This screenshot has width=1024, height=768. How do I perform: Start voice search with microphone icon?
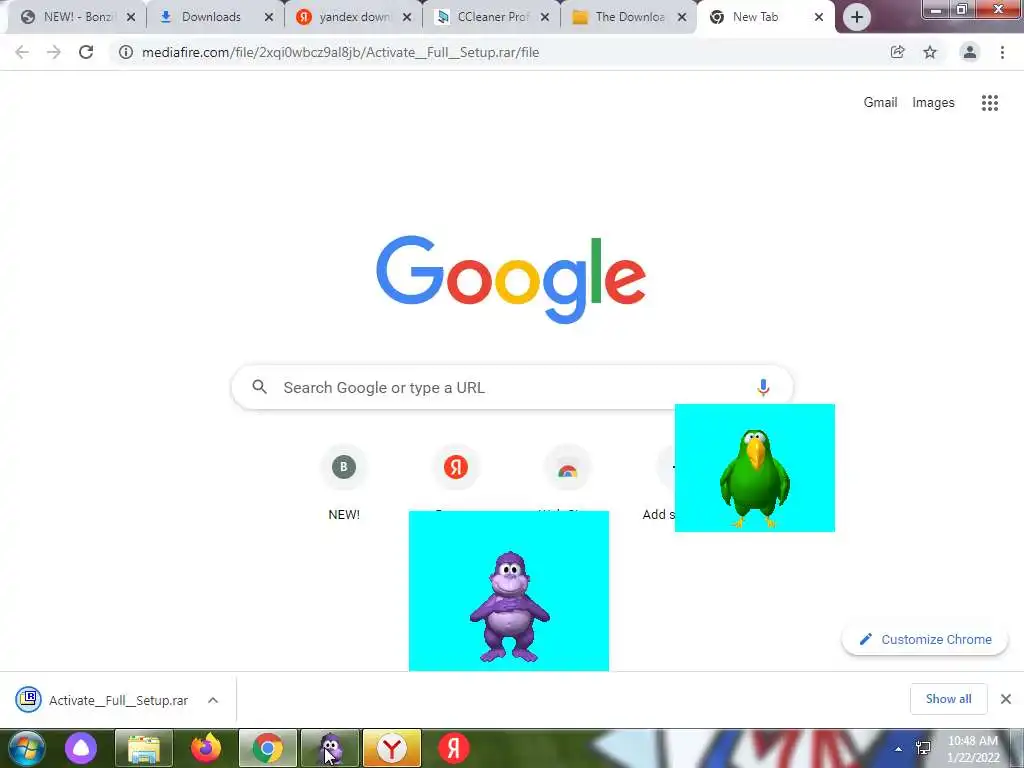763,387
